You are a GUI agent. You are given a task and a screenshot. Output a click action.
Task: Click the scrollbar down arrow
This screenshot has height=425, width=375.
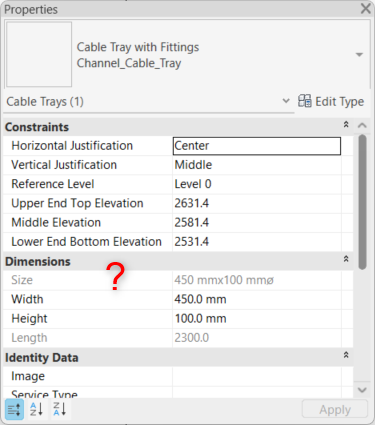pyautogui.click(x=362, y=390)
